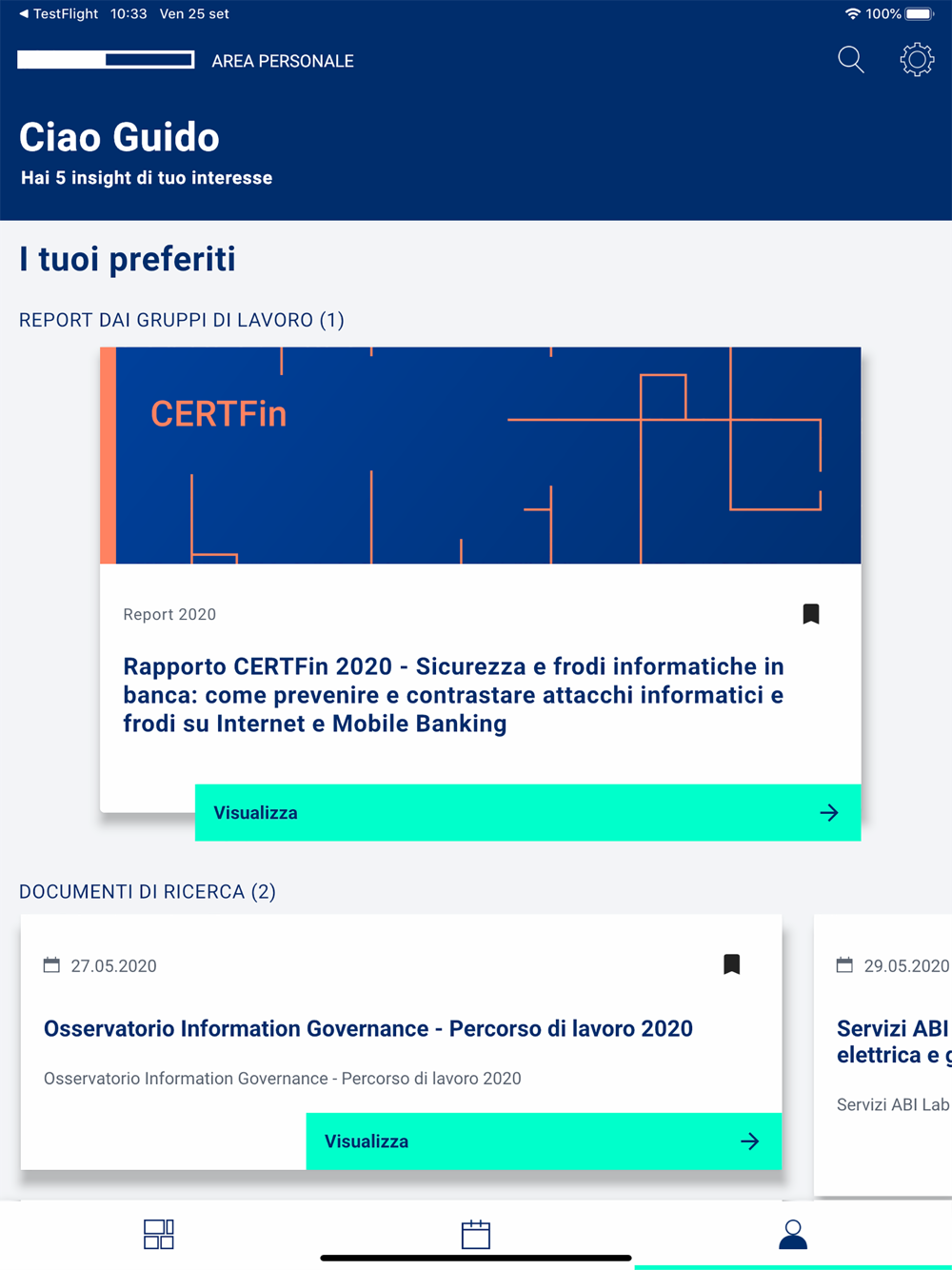This screenshot has height=1270, width=952.
Task: Open calendar events tab in bottom bar
Action: click(x=476, y=1234)
